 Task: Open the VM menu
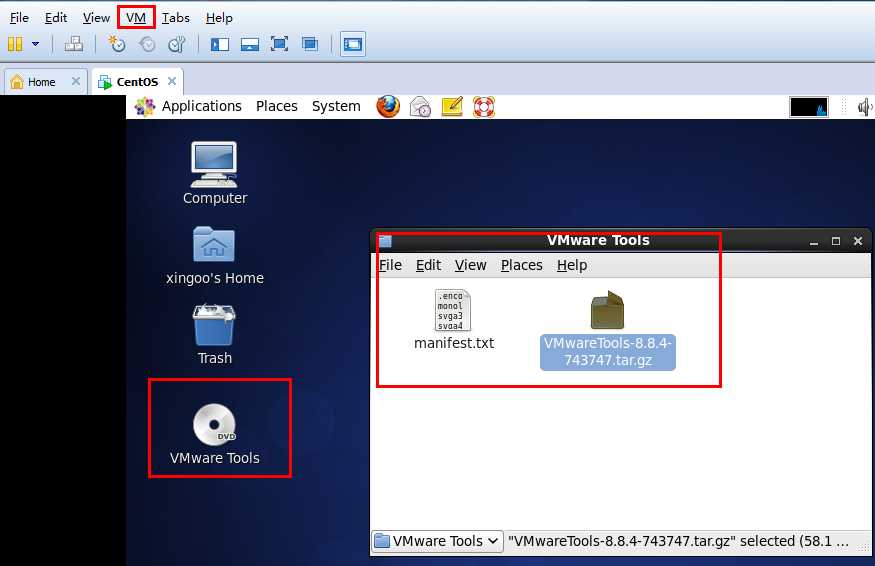click(x=136, y=18)
